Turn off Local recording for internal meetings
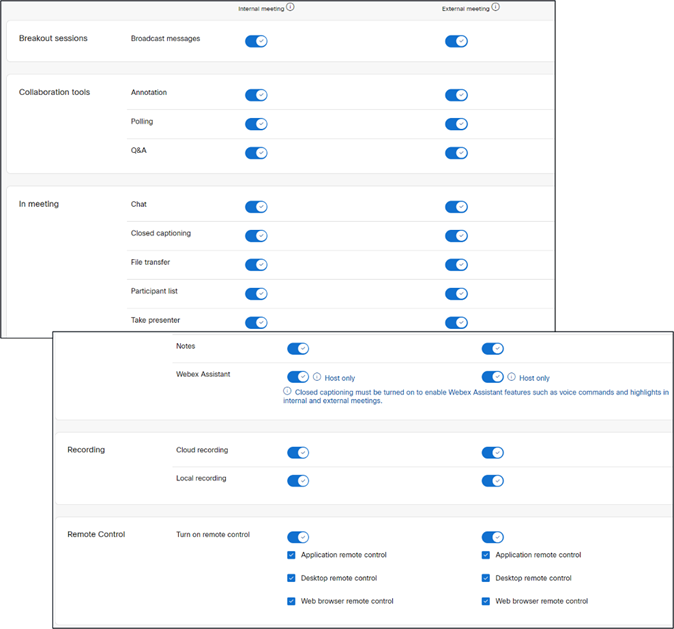674x629 pixels. coord(298,481)
